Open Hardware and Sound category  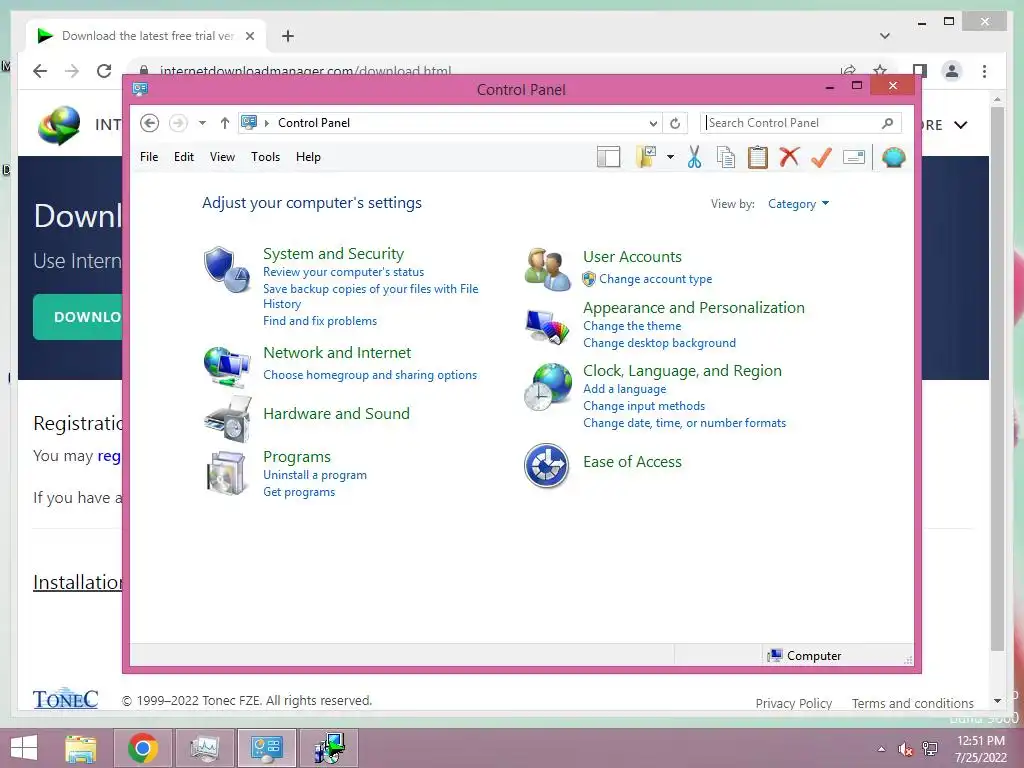[x=336, y=413]
